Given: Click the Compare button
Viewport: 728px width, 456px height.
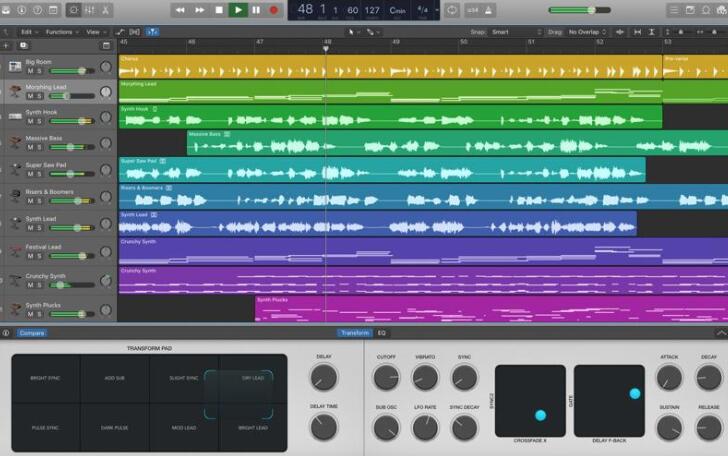Looking at the screenshot, I should click(x=32, y=333).
